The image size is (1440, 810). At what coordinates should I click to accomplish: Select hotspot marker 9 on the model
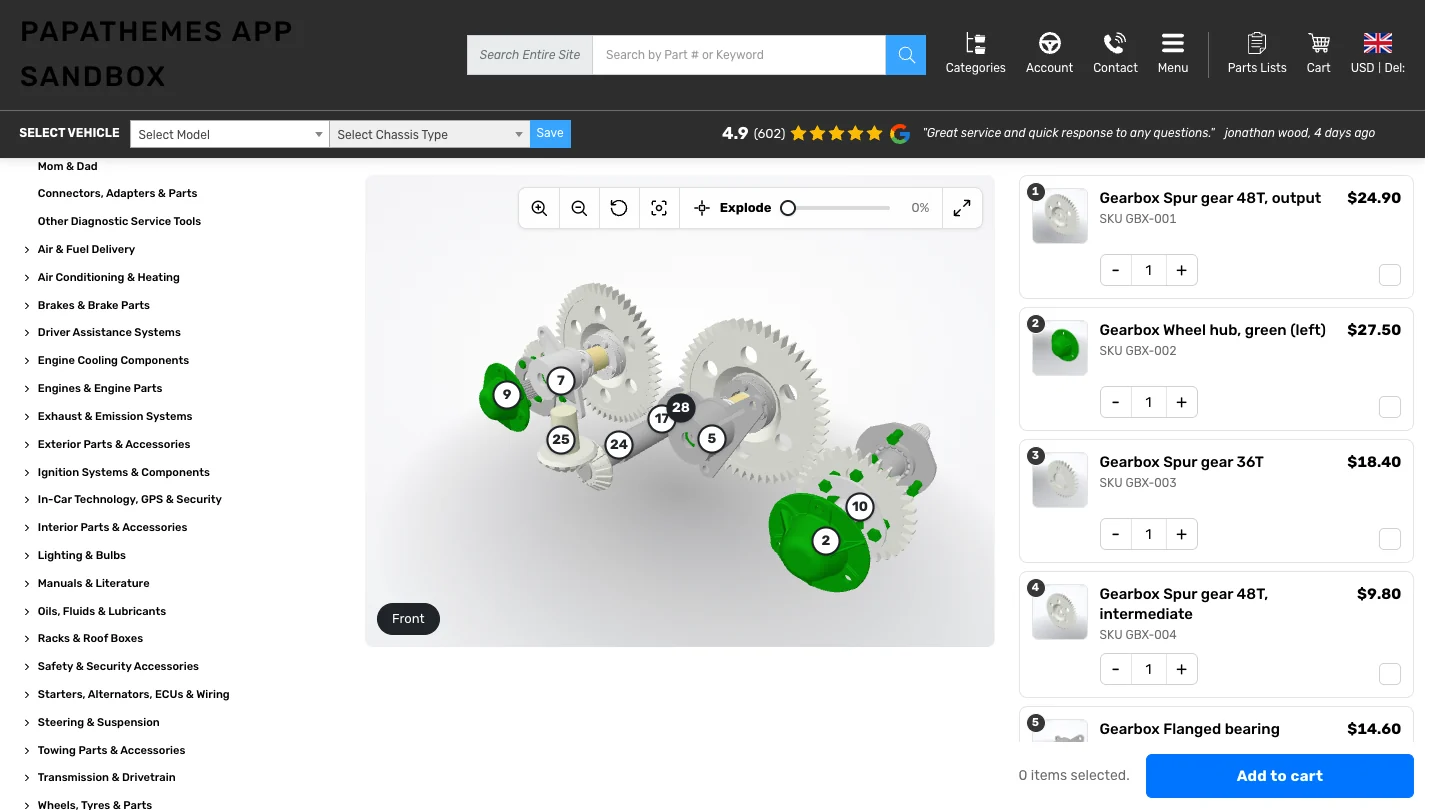point(507,395)
